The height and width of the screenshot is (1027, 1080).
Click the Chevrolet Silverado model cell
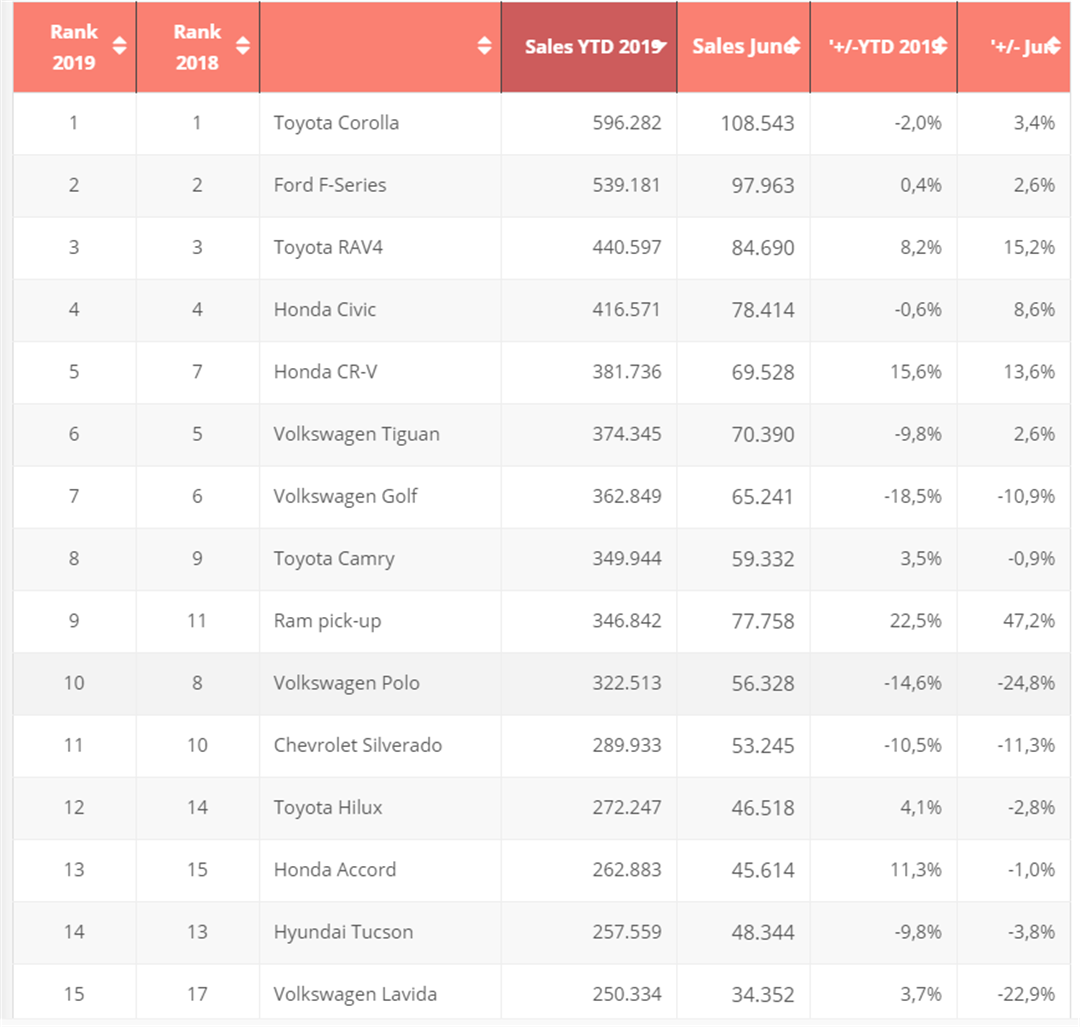357,745
